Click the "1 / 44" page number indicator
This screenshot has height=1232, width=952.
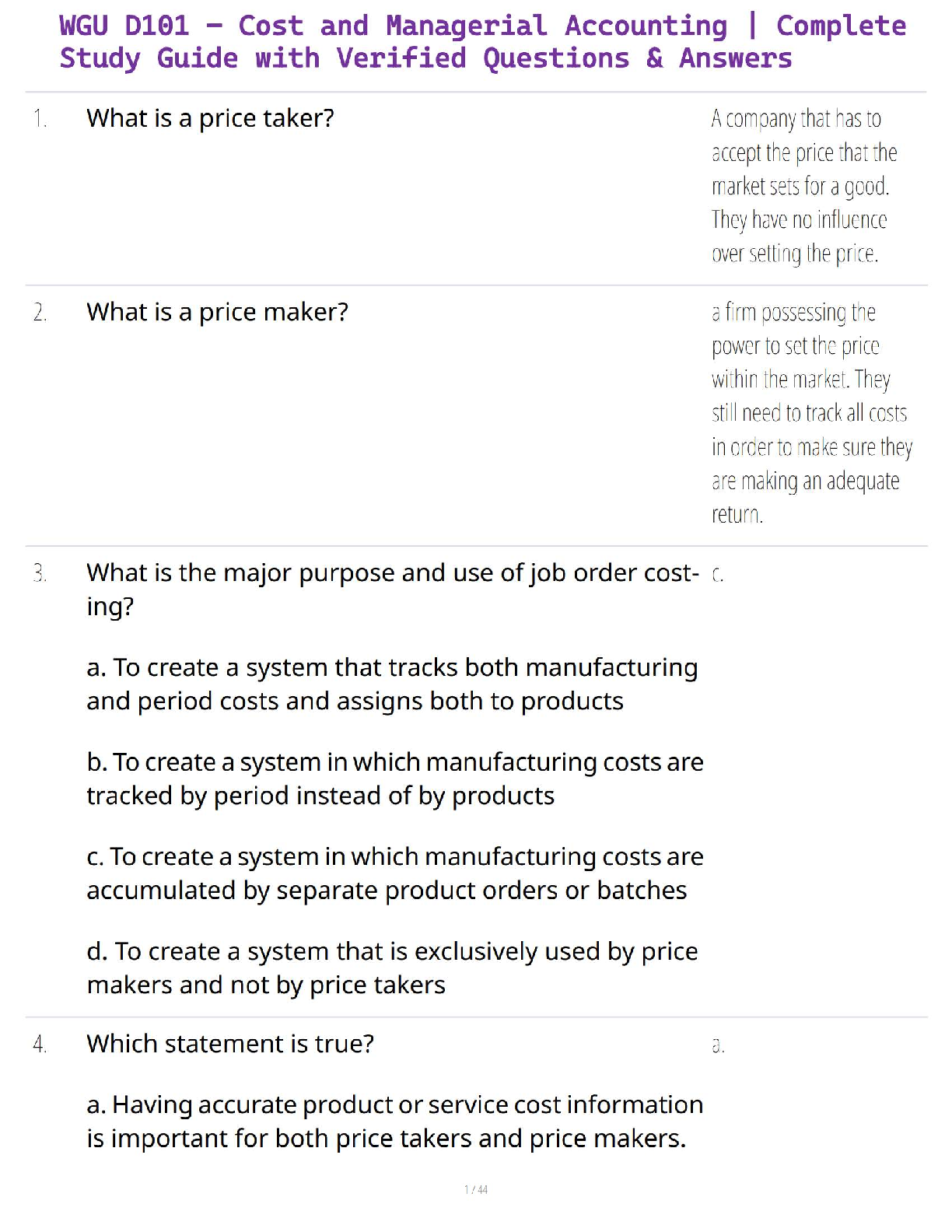(476, 1189)
